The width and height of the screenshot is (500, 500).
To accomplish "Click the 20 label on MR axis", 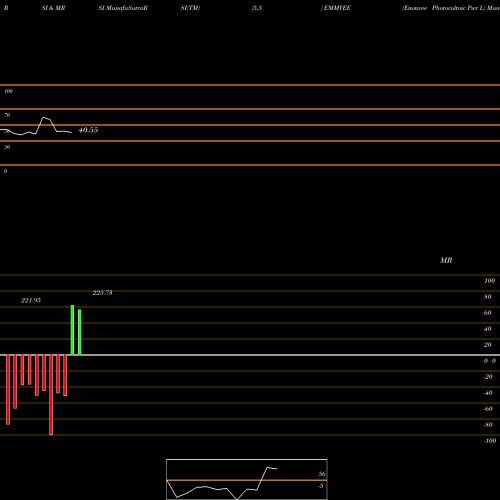I will pos(488,345).
